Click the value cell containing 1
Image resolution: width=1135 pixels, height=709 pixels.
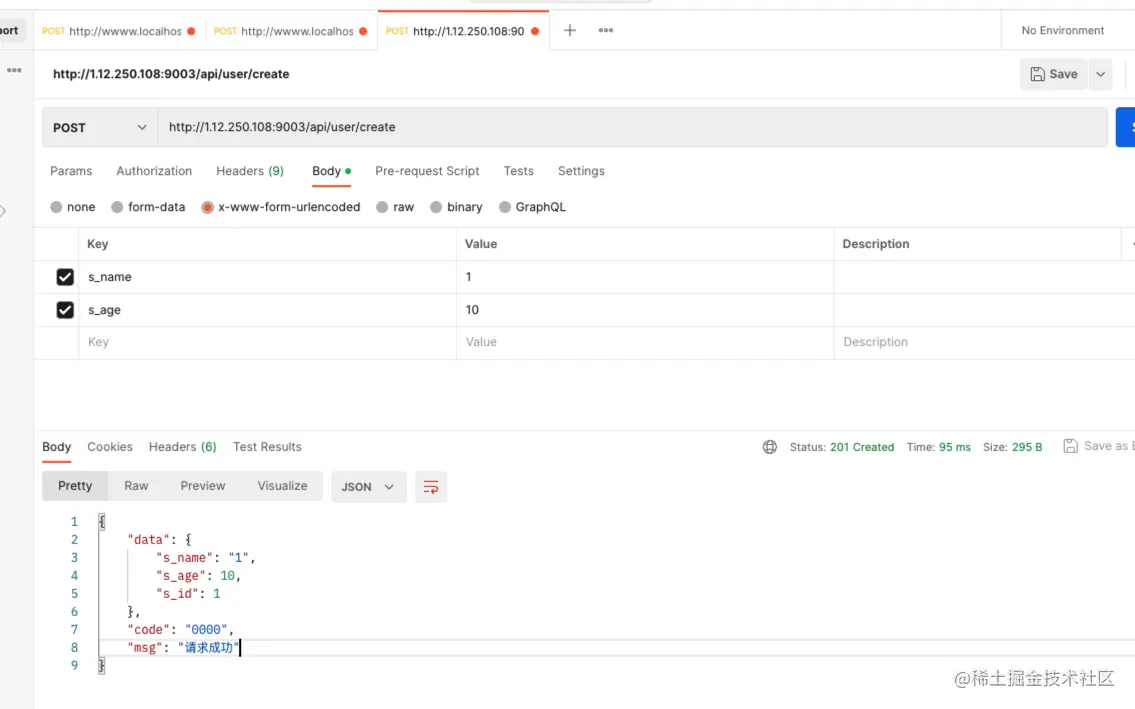[645, 277]
